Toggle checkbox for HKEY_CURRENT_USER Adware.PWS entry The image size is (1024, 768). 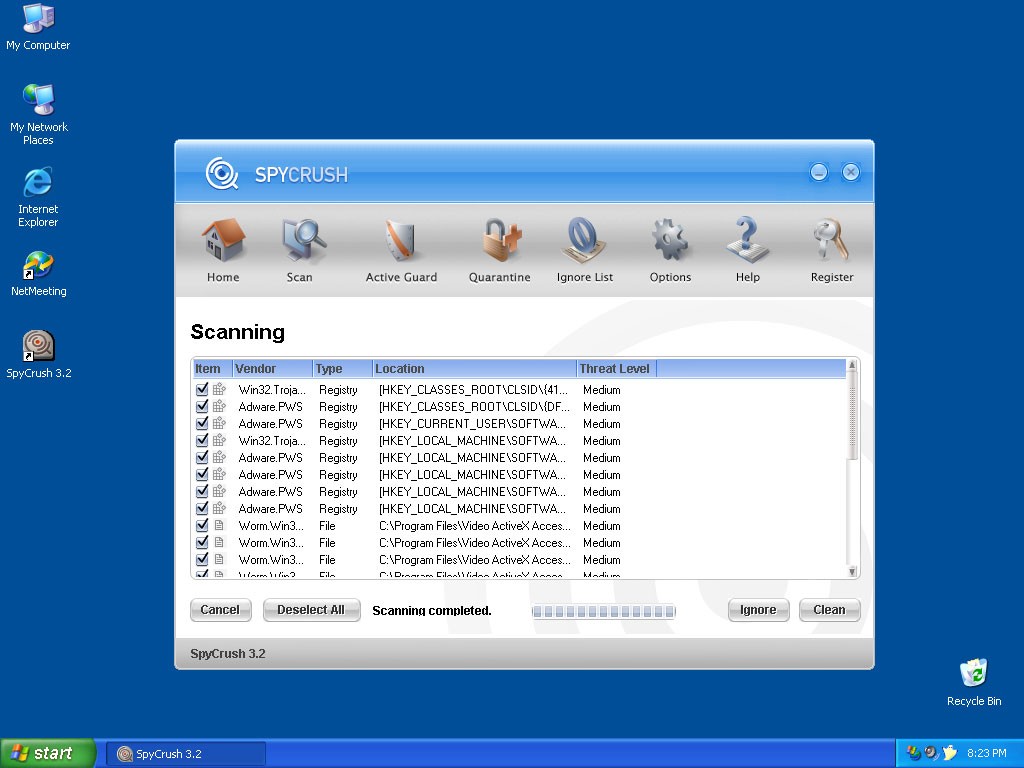(x=202, y=423)
